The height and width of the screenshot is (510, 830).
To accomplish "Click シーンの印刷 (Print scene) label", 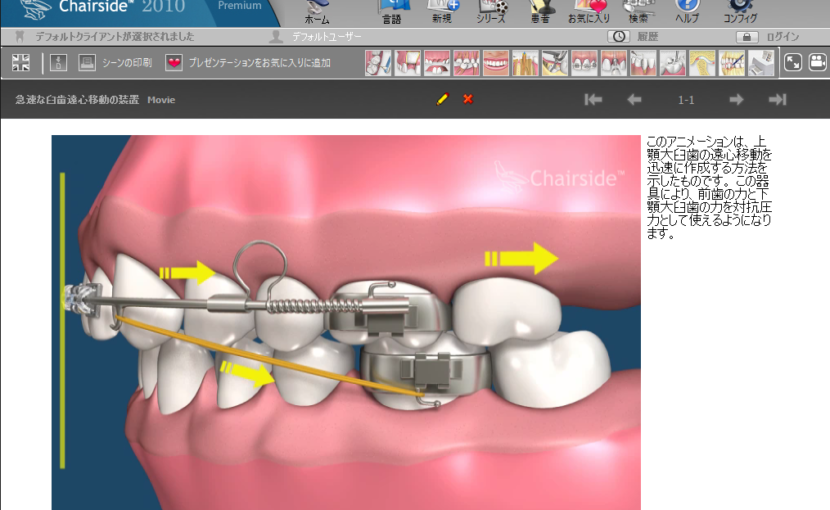I will pyautogui.click(x=127, y=63).
